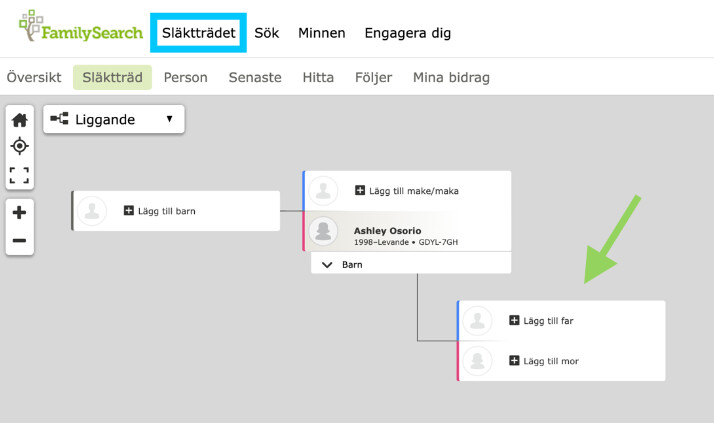Screen dimensions: 714x444
Task: Zoom in with the plus button
Action: pyautogui.click(x=19, y=212)
